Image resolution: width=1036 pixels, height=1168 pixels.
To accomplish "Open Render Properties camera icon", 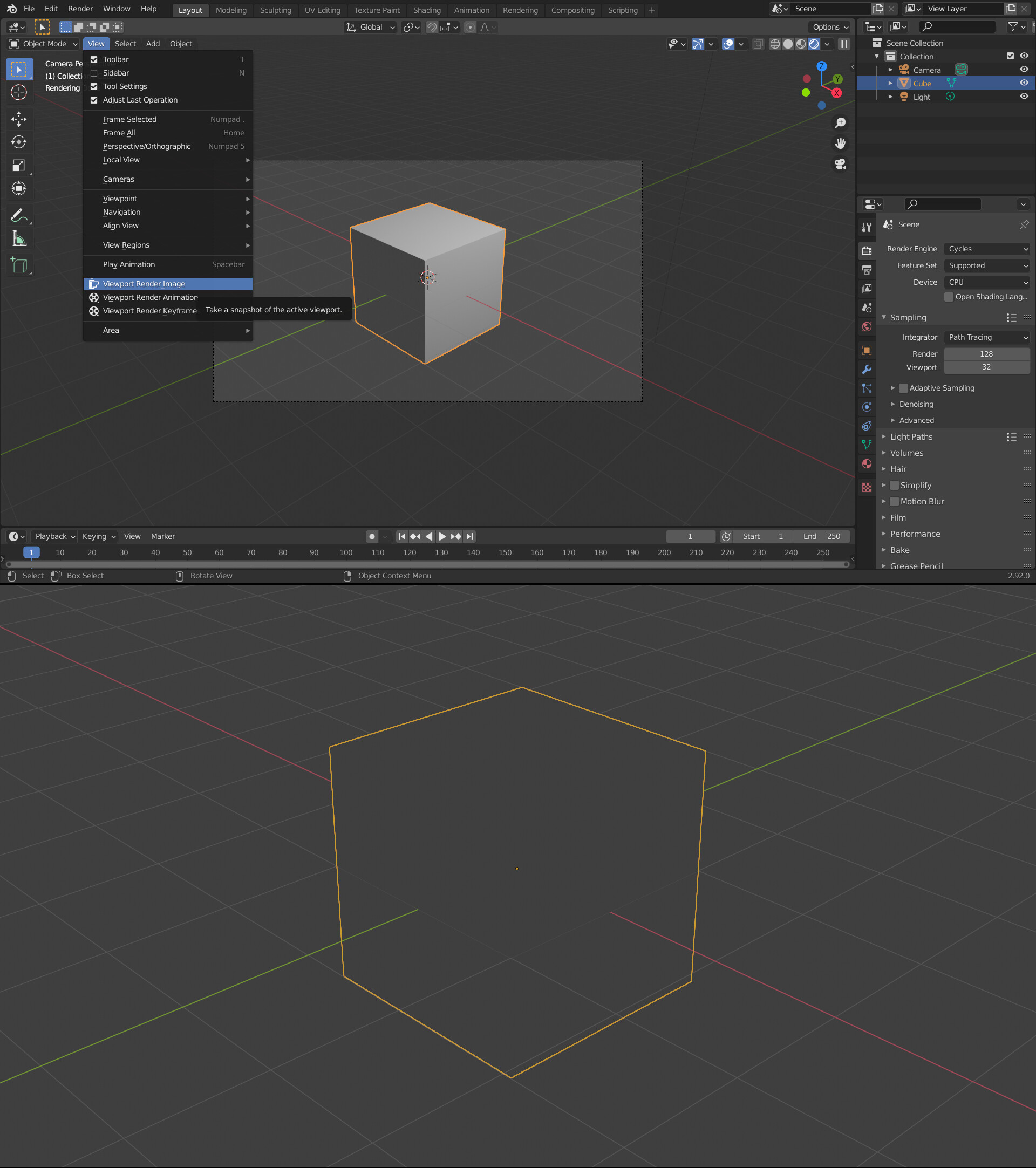I will point(867,250).
